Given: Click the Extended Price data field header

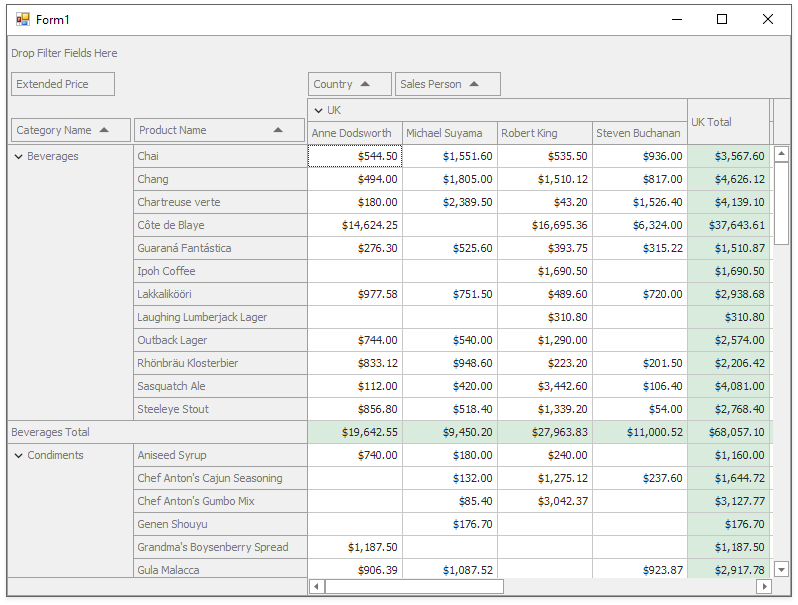Looking at the screenshot, I should (x=63, y=84).
